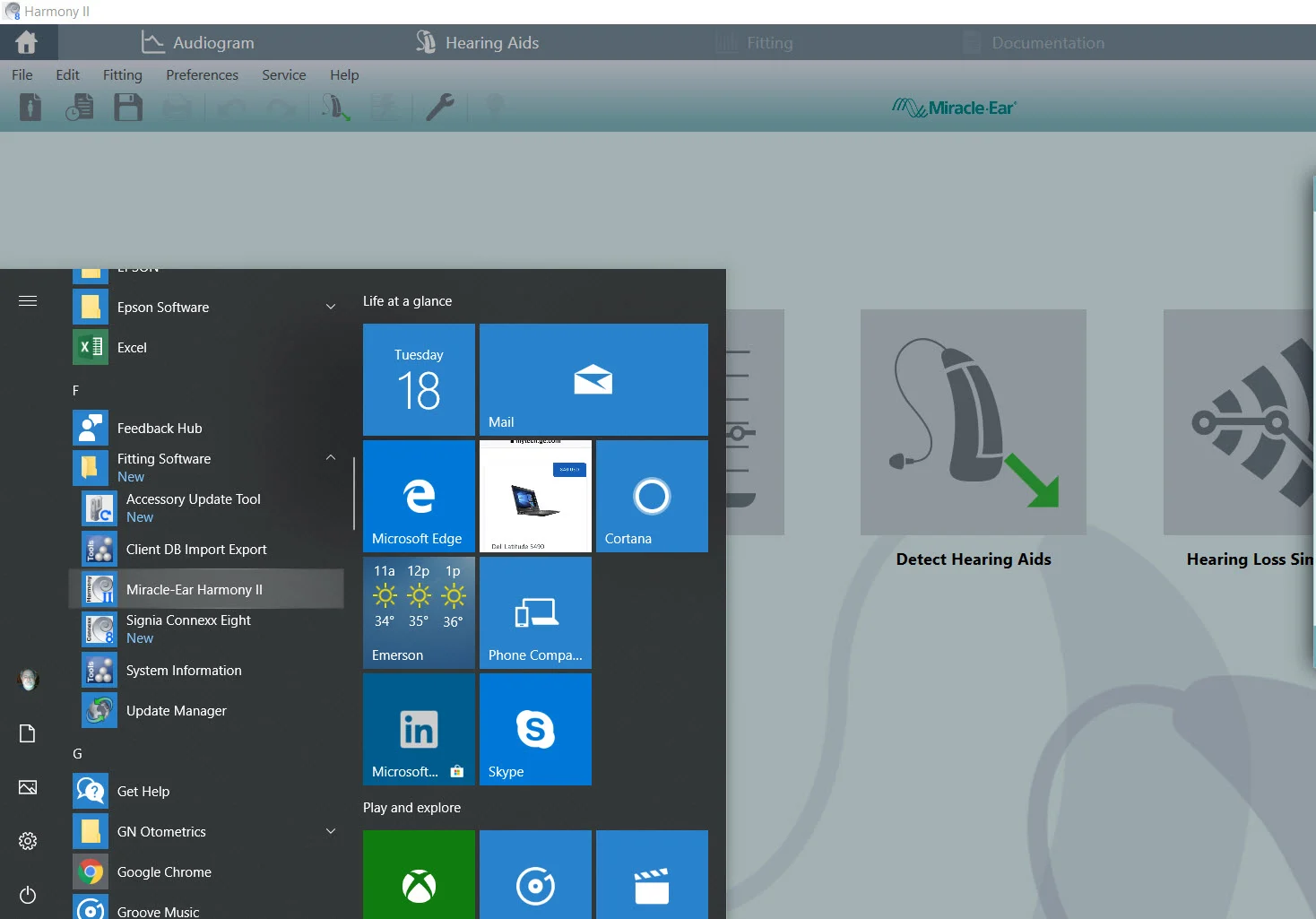The height and width of the screenshot is (919, 1316).
Task: Open Signia Connexx Eight app
Action: click(206, 629)
